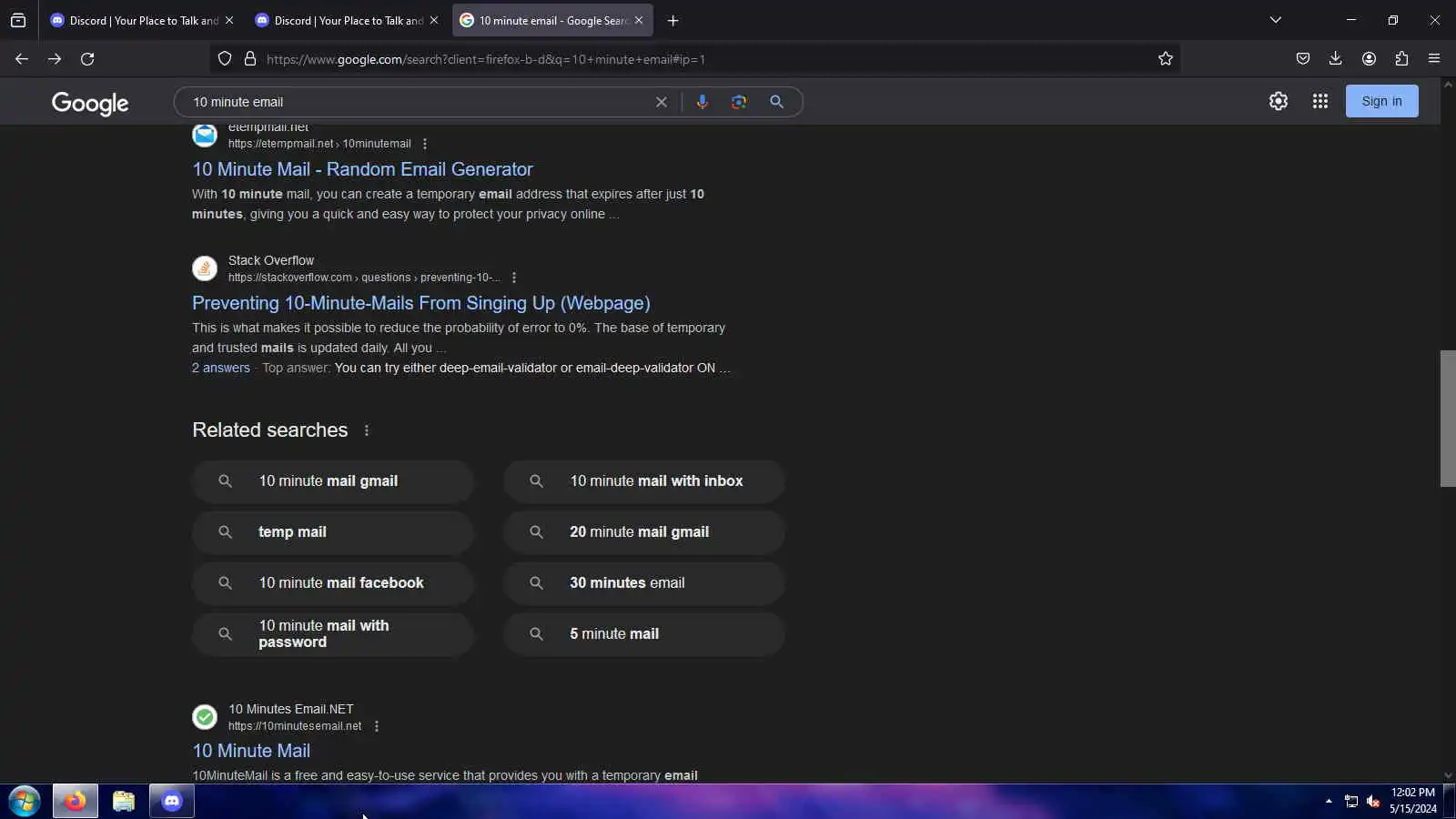Screen dimensions: 1456x819
Task: Search related: 30 minutes email
Action: pyautogui.click(x=644, y=583)
